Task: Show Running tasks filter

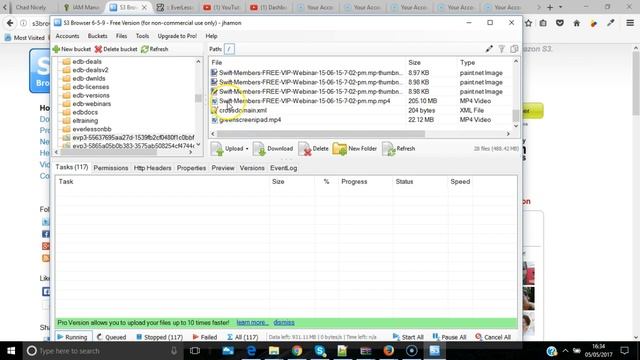Action: [72, 337]
